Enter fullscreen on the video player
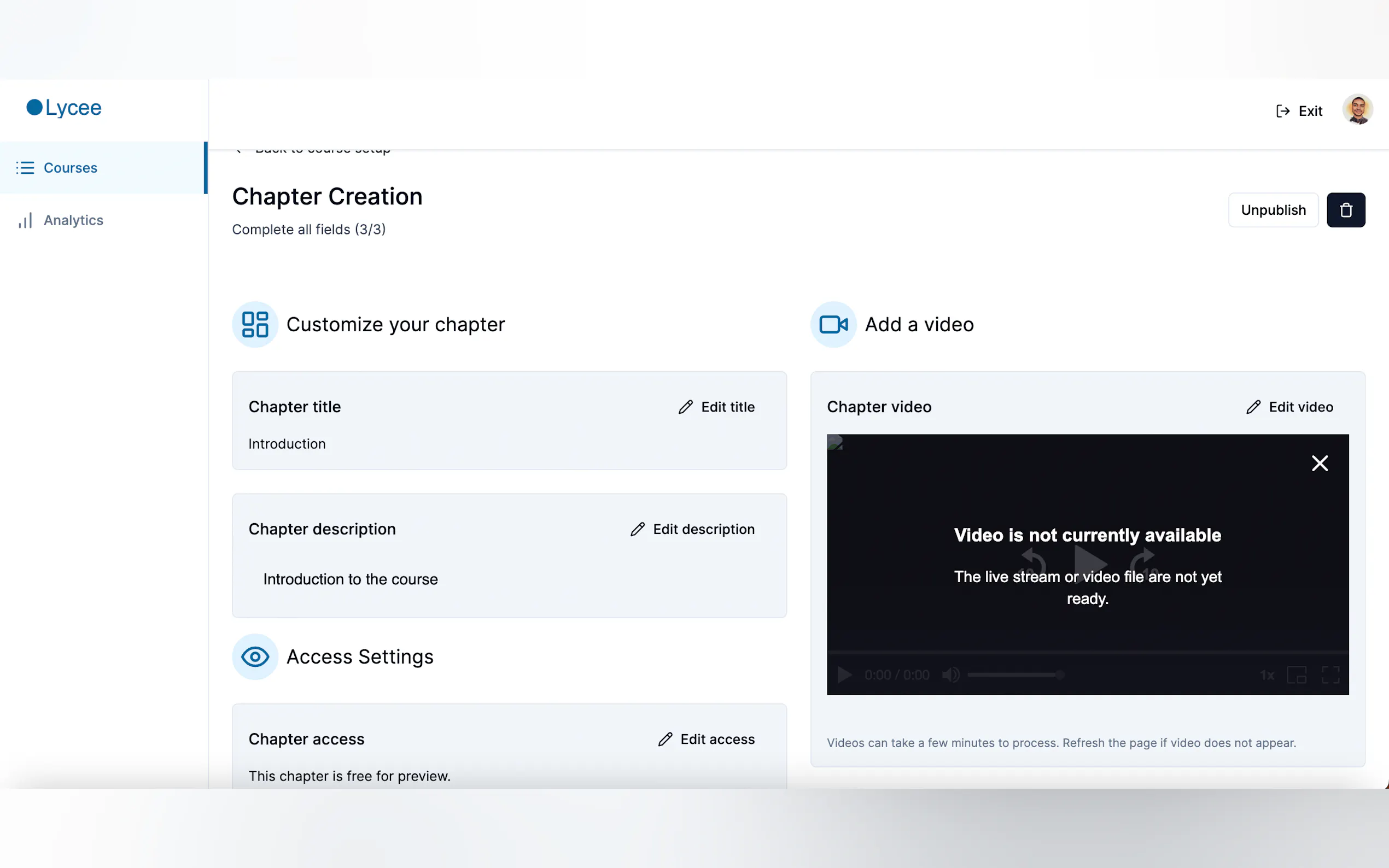This screenshot has height=868, width=1389. point(1330,675)
